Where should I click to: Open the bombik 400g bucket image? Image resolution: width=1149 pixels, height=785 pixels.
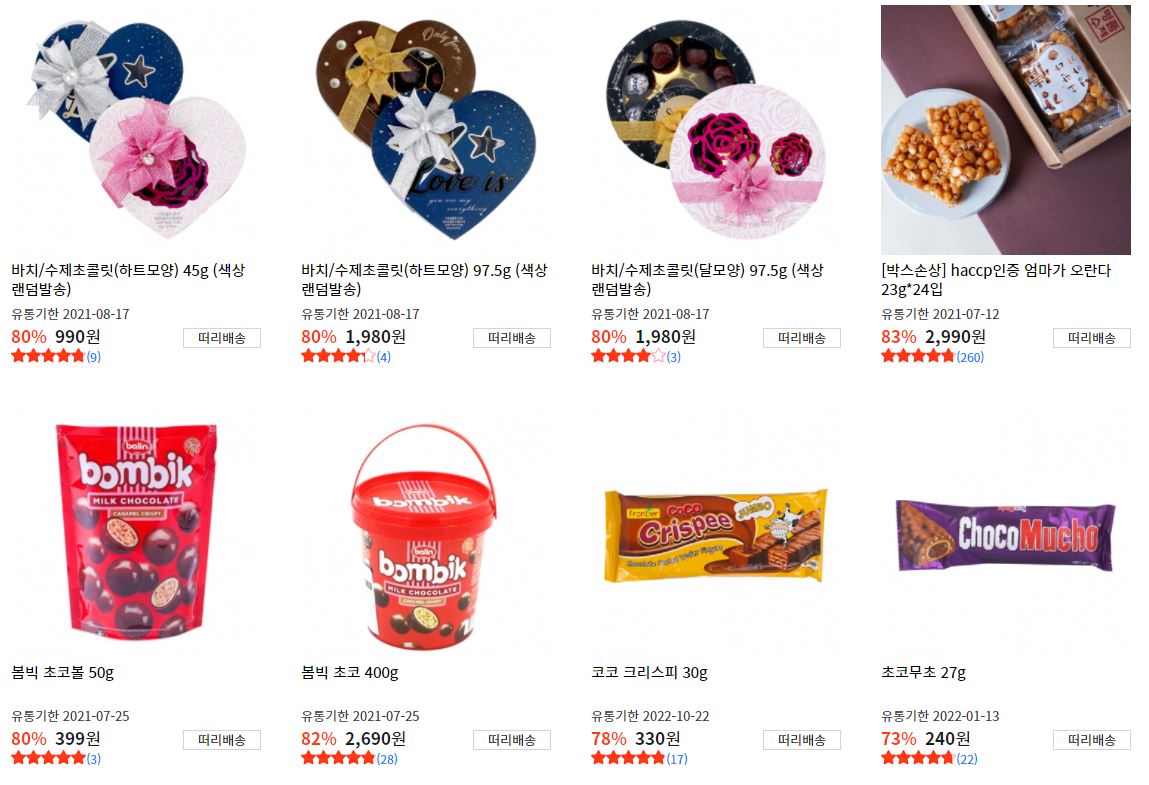pos(426,532)
